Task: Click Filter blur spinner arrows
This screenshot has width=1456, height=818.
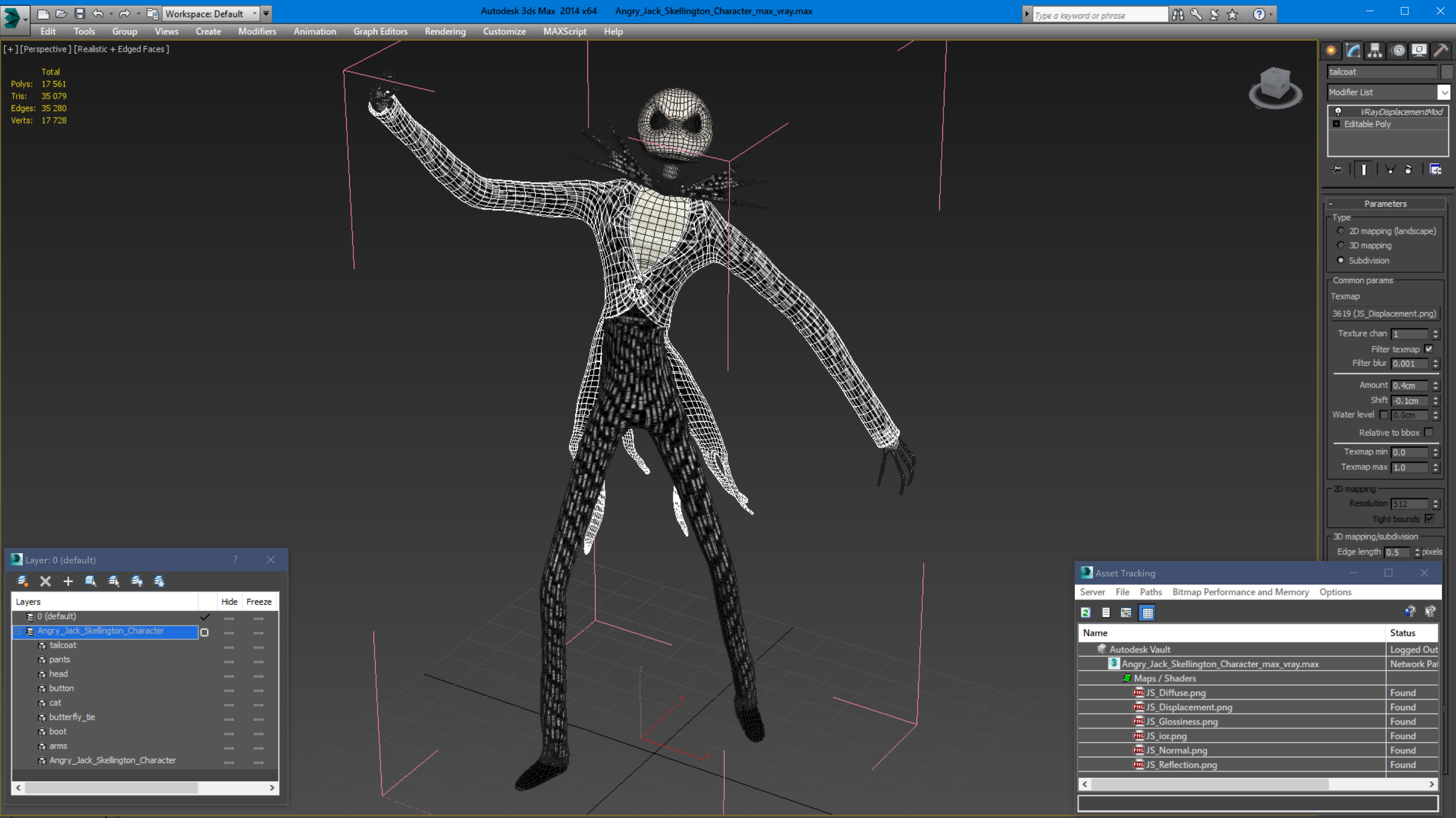Action: click(1436, 364)
